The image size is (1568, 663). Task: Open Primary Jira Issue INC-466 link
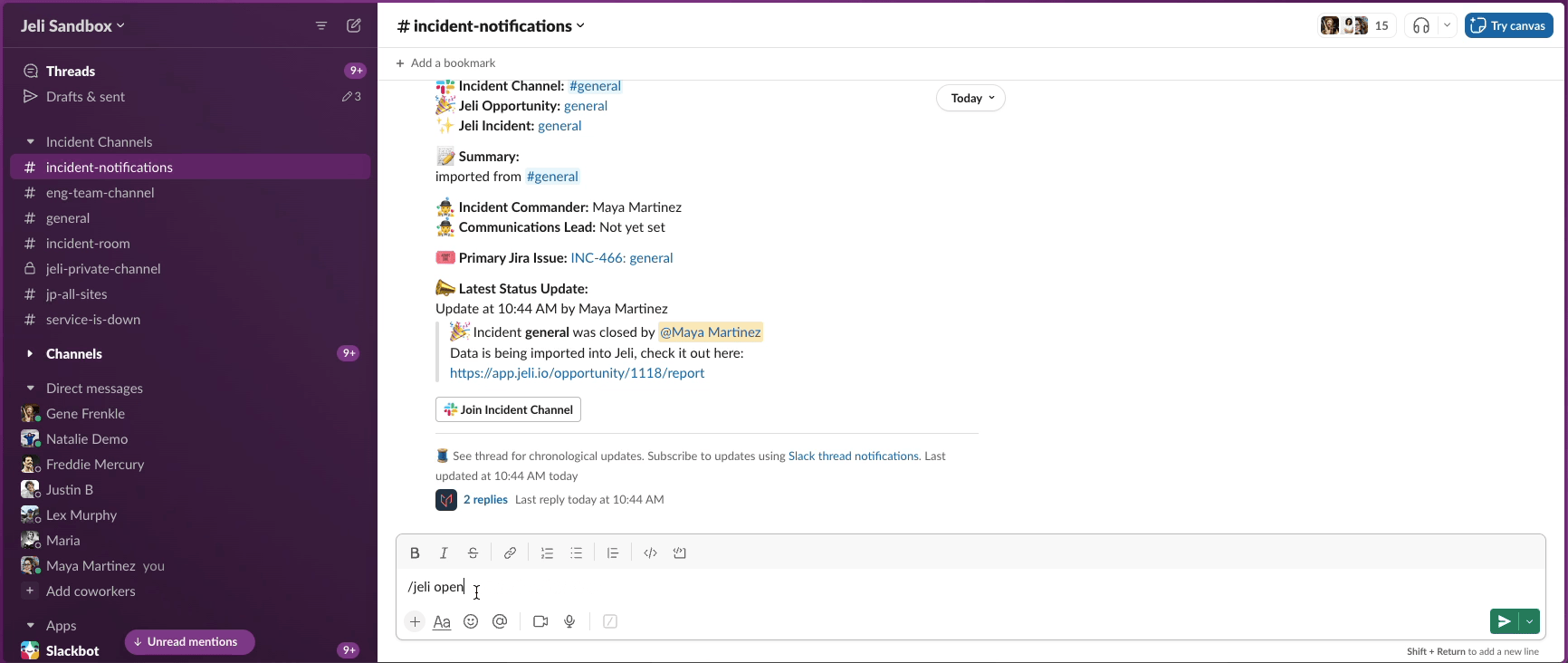click(x=621, y=257)
